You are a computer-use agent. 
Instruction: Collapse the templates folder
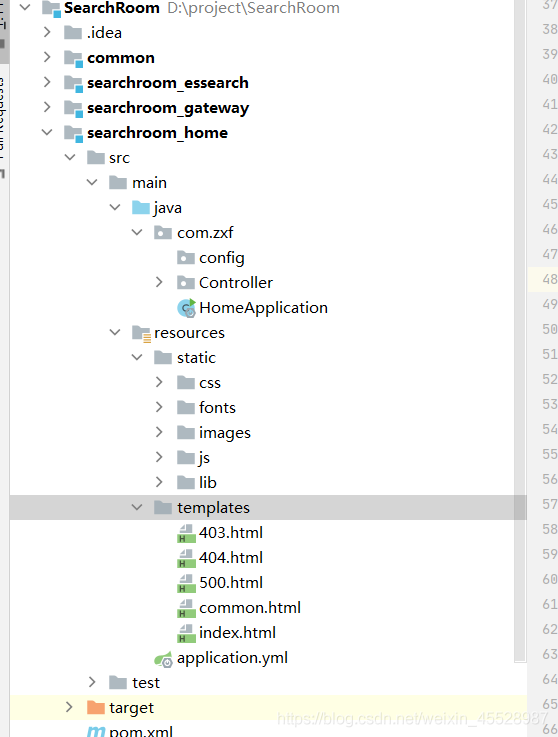[137, 507]
